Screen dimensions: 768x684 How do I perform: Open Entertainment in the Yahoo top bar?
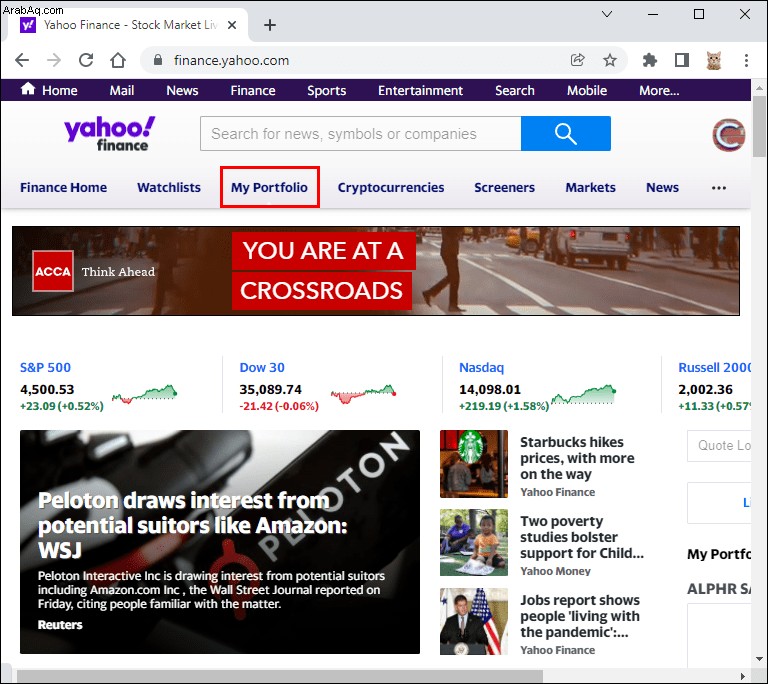[420, 91]
